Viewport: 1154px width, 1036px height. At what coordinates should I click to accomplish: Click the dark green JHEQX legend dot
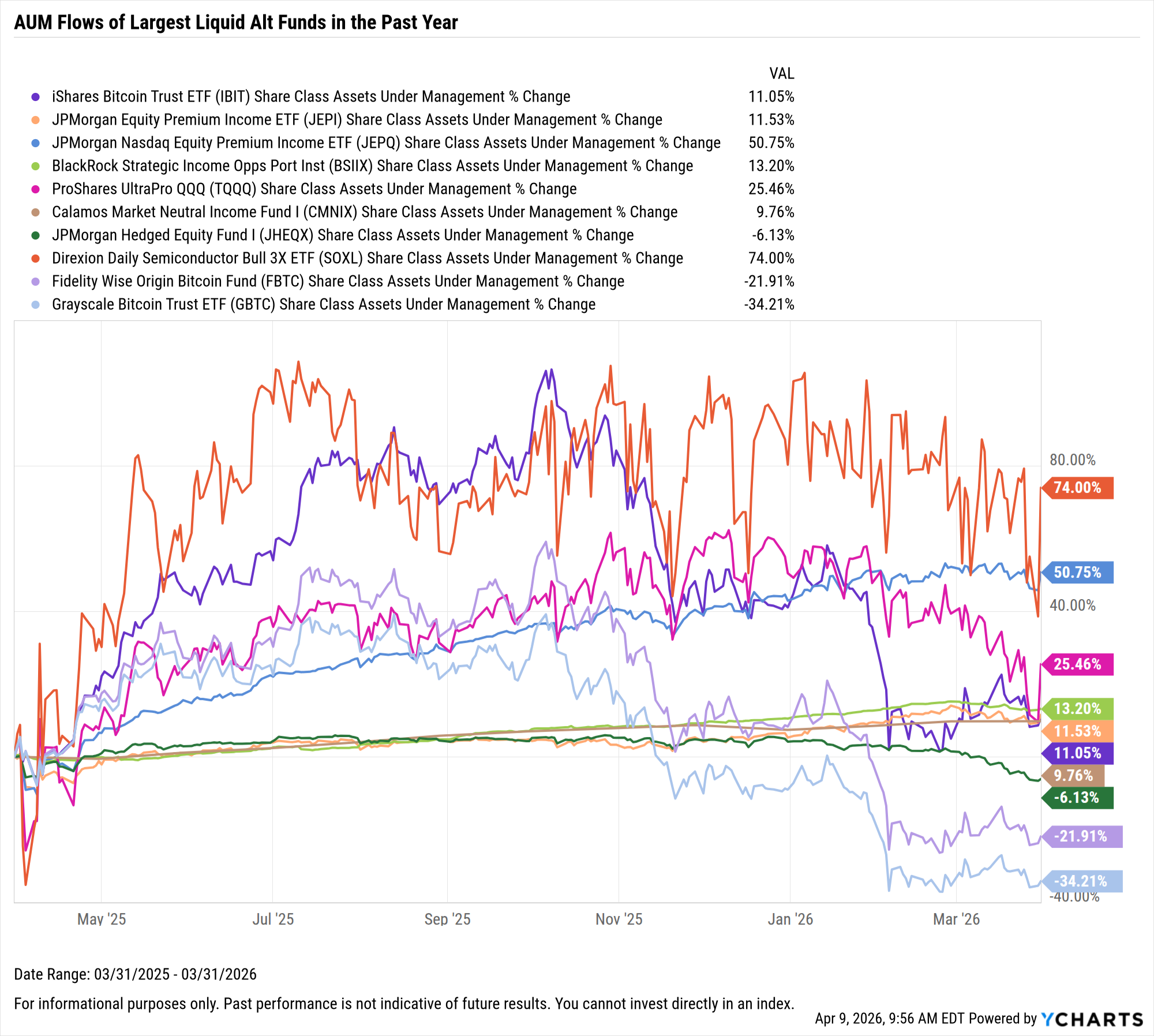(x=36, y=235)
